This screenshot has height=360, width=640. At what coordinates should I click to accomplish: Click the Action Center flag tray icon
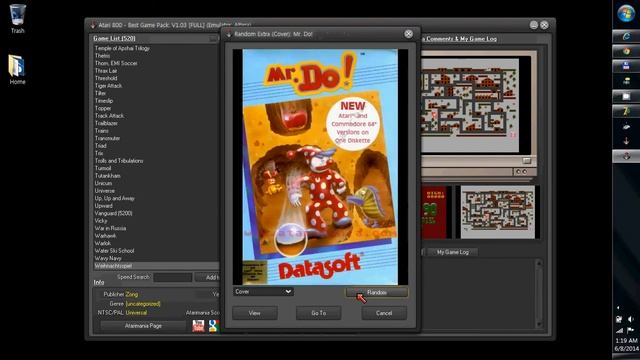coord(631,330)
